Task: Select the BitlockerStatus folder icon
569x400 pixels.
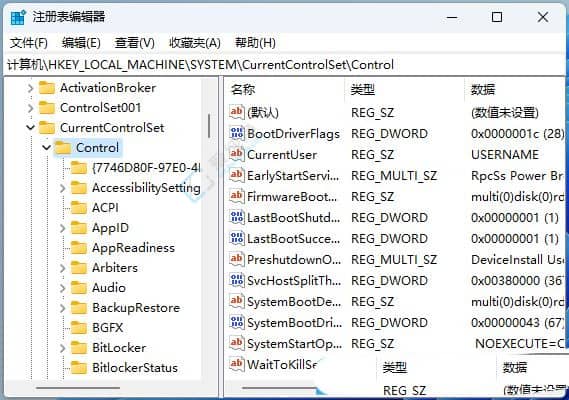Action: tap(79, 368)
